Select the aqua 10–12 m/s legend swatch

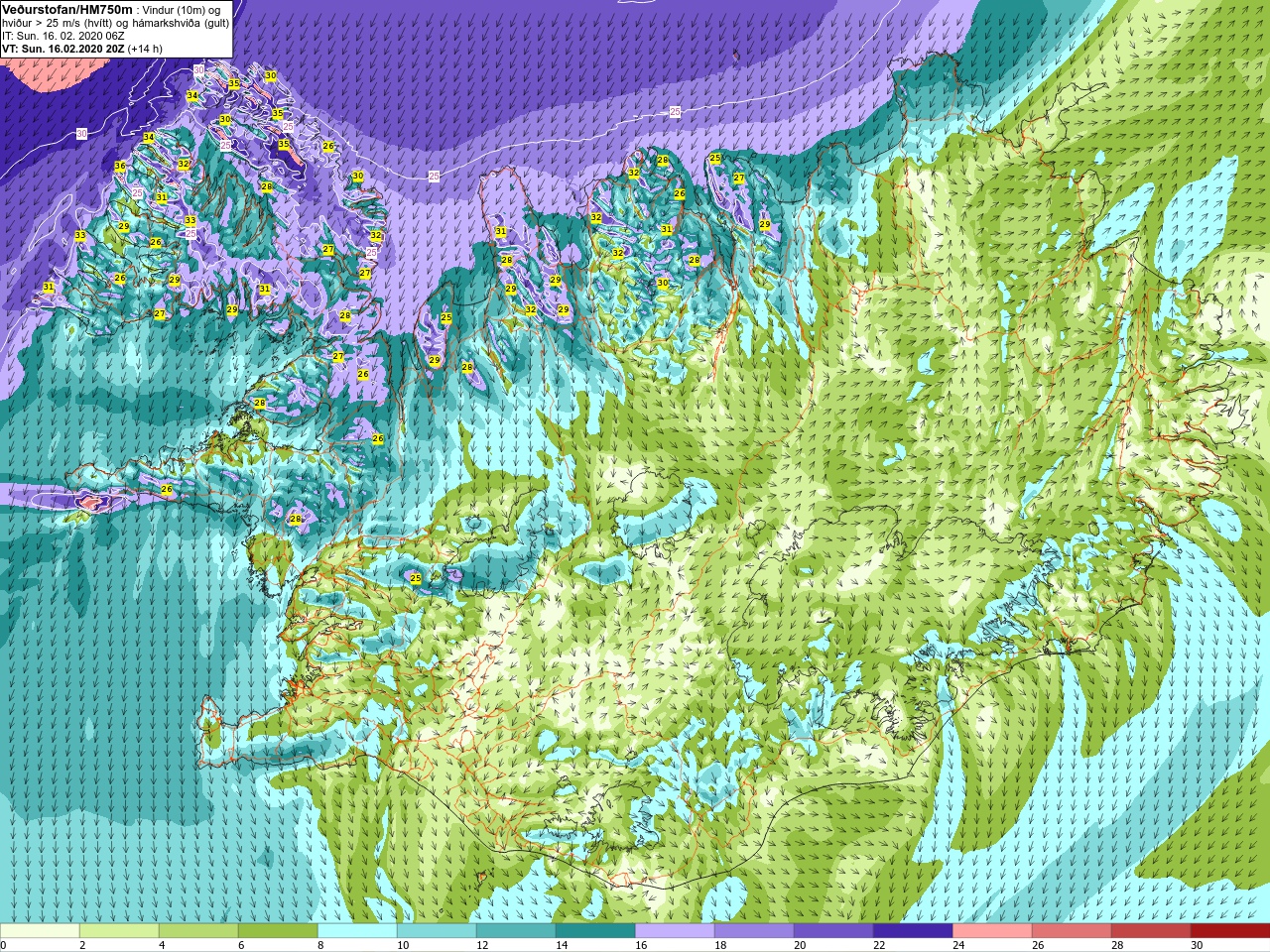pos(437,930)
